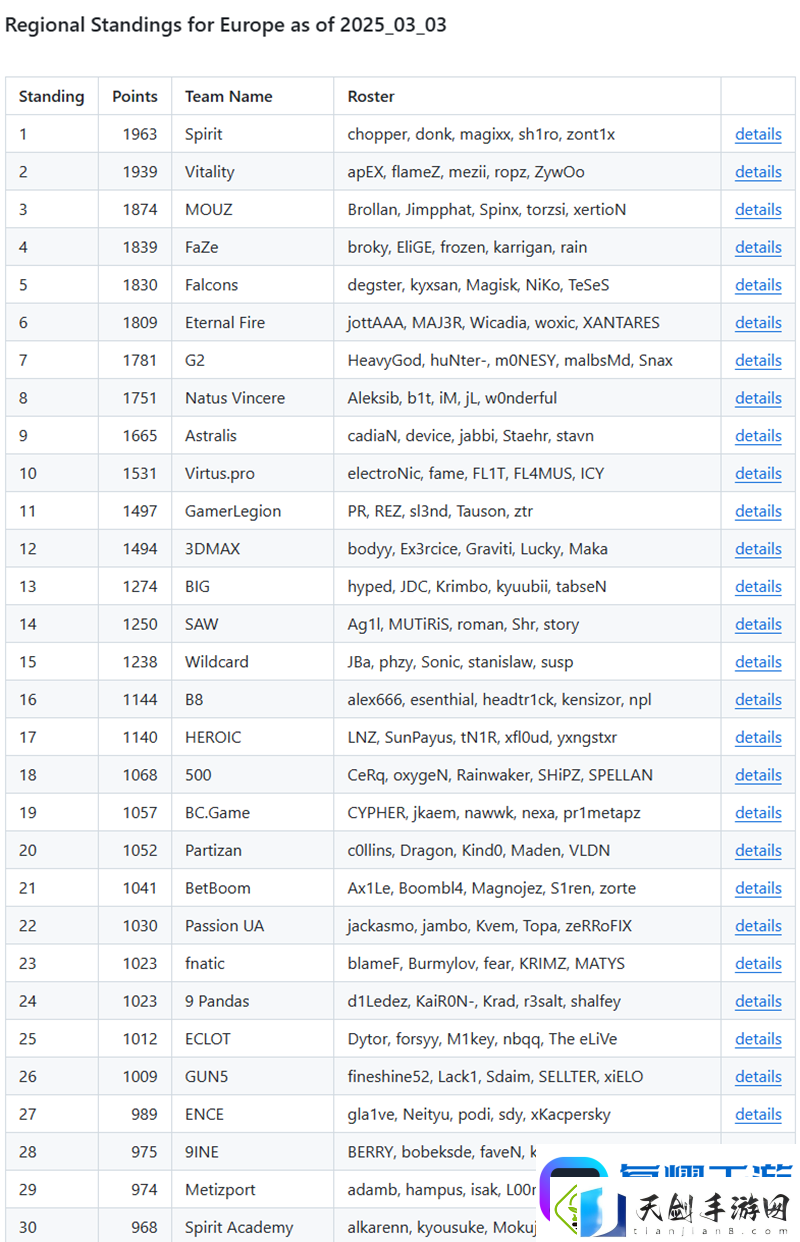Click roster 'hyped, JDC, Krimbo, kyuubii, tabseN'
Image resolution: width=800 pixels, height=1242 pixels.
[477, 587]
